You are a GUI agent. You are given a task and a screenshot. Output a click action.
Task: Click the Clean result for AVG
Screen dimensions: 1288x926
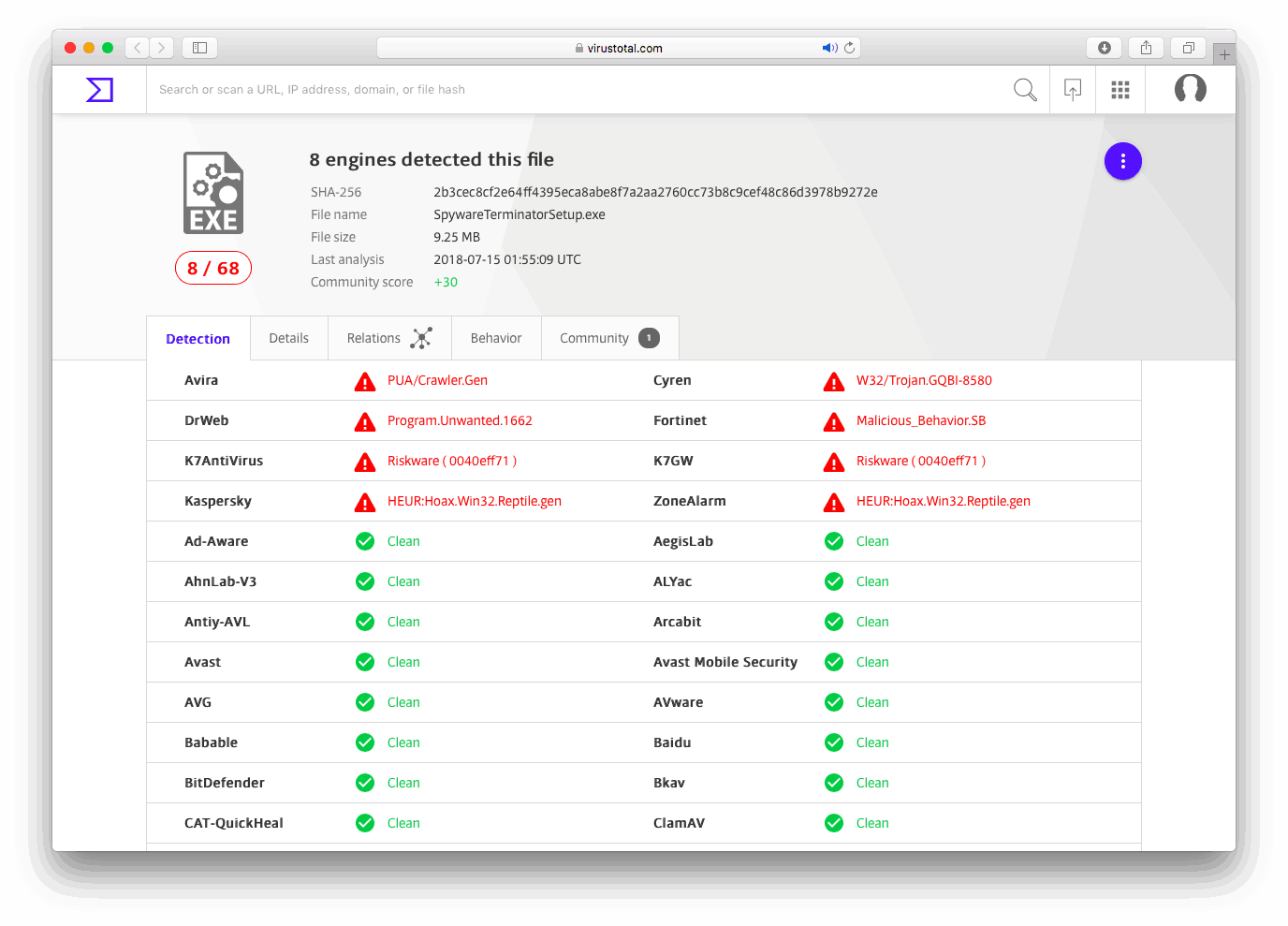(403, 702)
